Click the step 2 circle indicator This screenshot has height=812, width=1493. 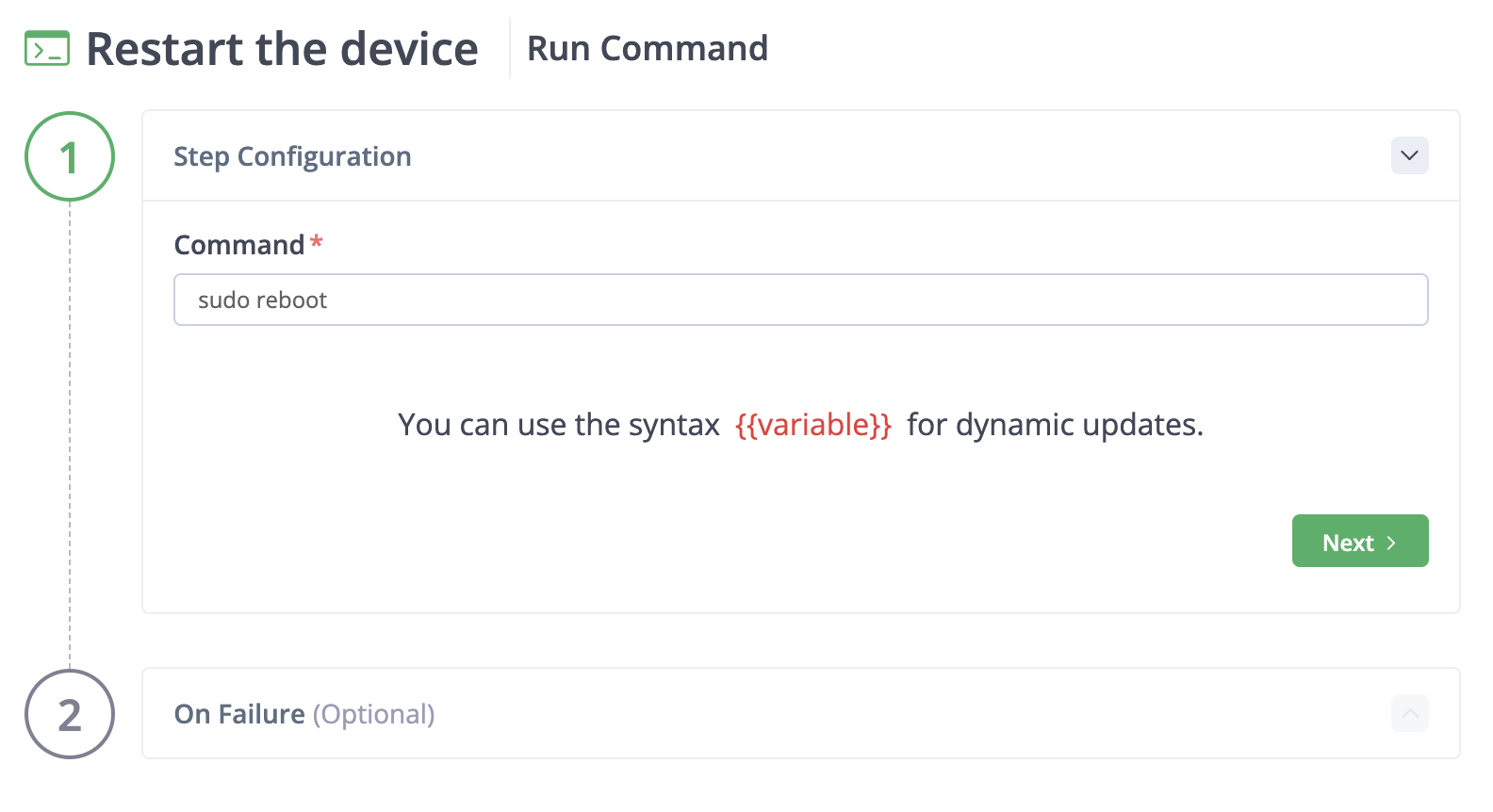click(70, 714)
